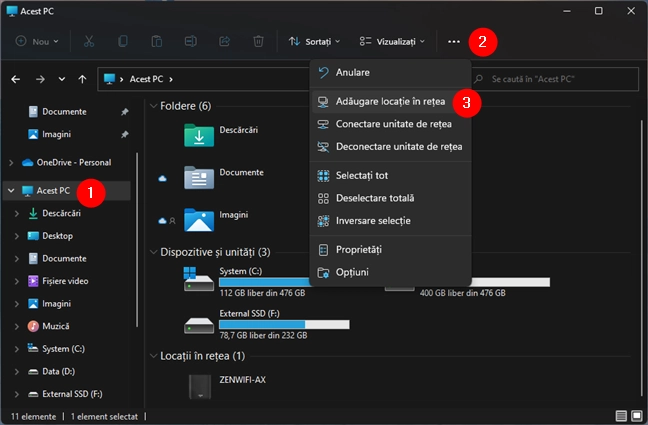Click '1 element selectat' in status bar
The image size is (648, 425).
click(104, 416)
